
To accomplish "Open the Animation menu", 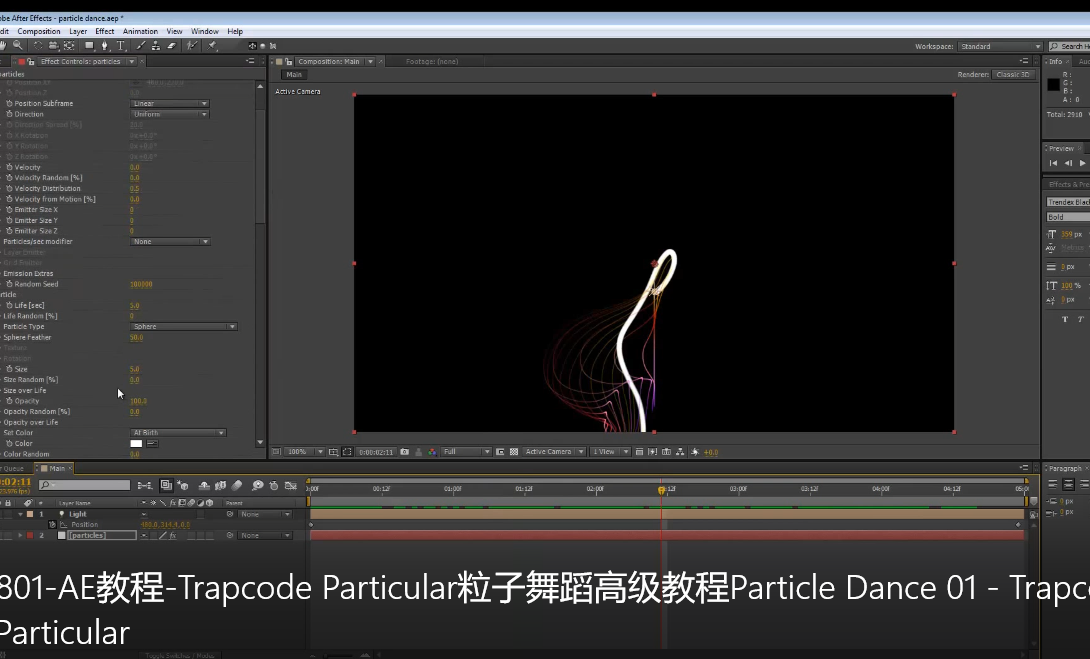I will [140, 31].
